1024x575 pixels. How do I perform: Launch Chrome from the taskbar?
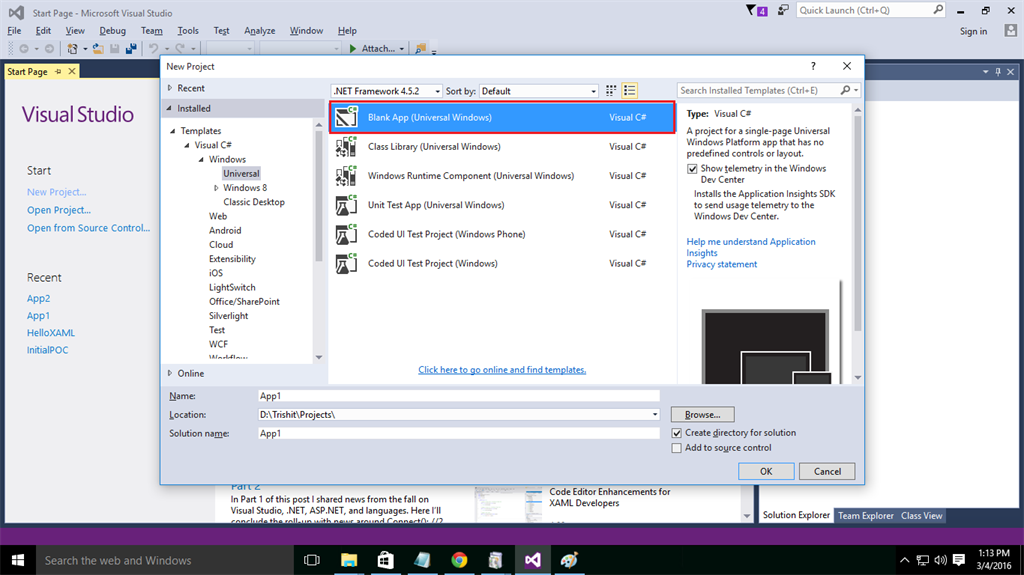459,560
